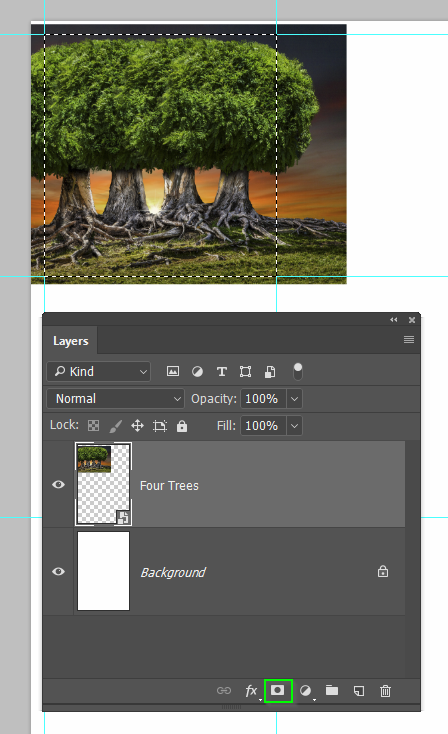Open the Layers panel menu

[409, 339]
